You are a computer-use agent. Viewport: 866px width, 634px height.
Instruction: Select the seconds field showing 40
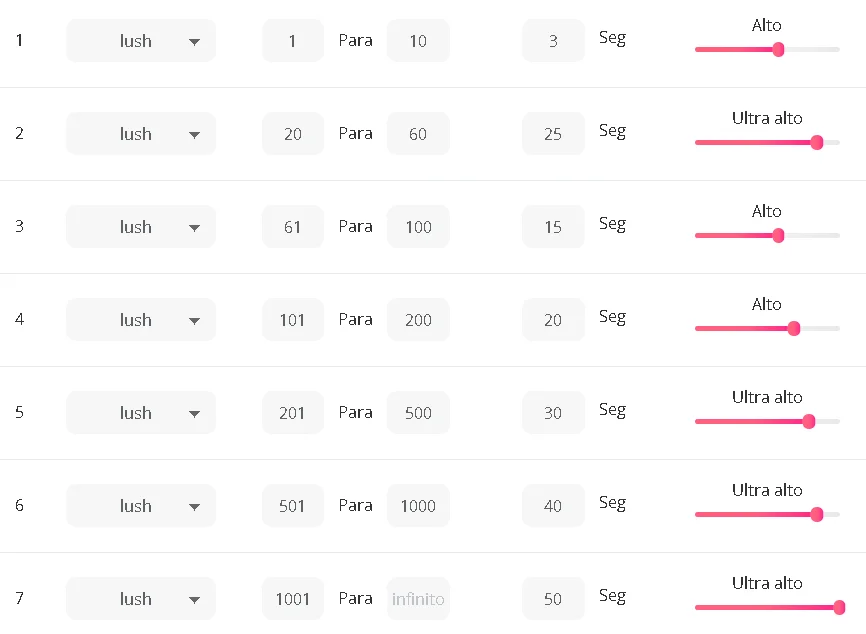tap(553, 506)
